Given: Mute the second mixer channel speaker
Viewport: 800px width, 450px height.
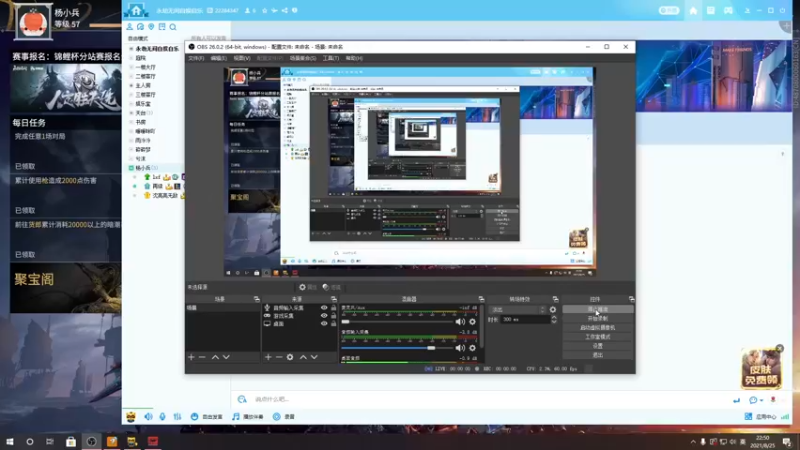Looking at the screenshot, I should 460,348.
